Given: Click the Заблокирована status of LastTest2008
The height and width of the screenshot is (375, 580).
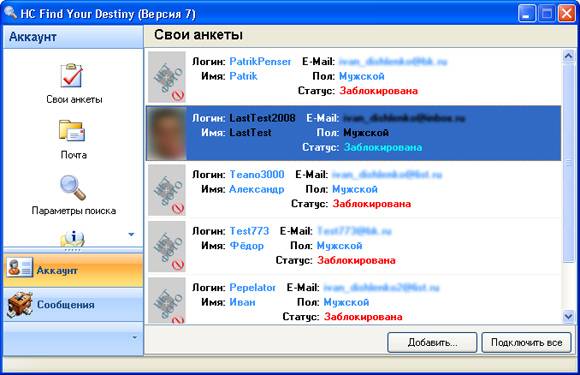Looking at the screenshot, I should [383, 147].
